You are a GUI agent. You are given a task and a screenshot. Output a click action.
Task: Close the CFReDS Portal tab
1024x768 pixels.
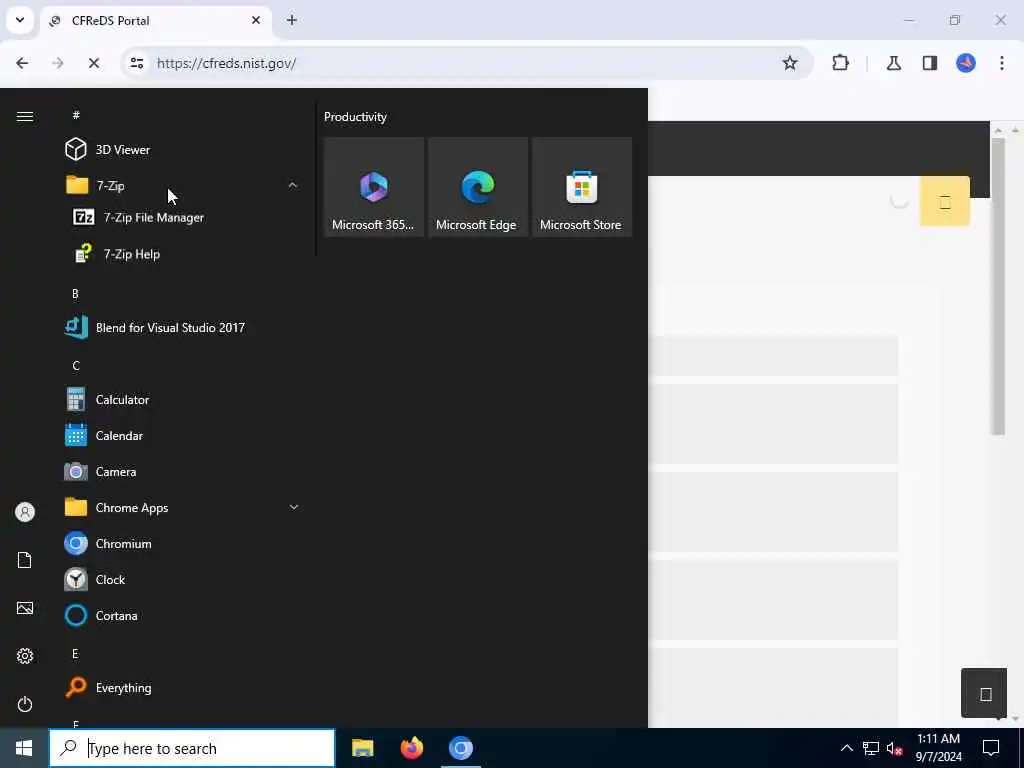pyautogui.click(x=256, y=20)
